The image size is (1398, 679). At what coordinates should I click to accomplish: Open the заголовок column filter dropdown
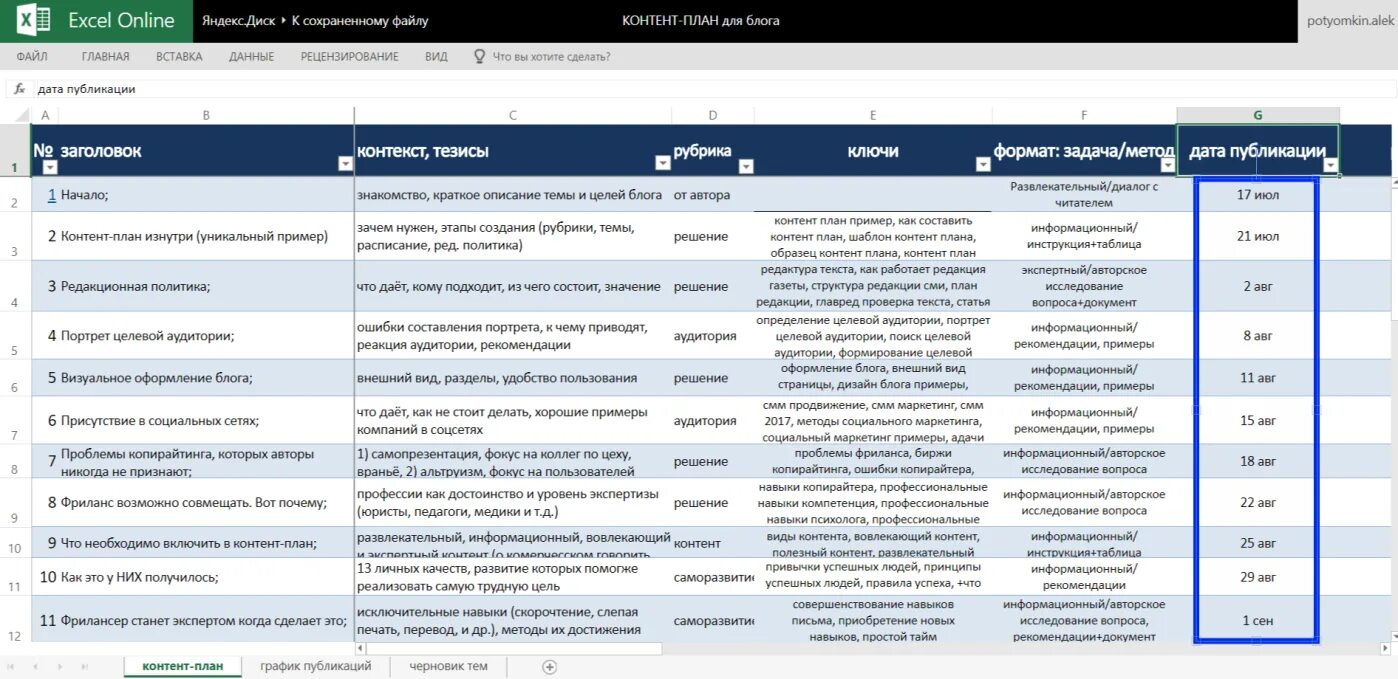point(345,164)
